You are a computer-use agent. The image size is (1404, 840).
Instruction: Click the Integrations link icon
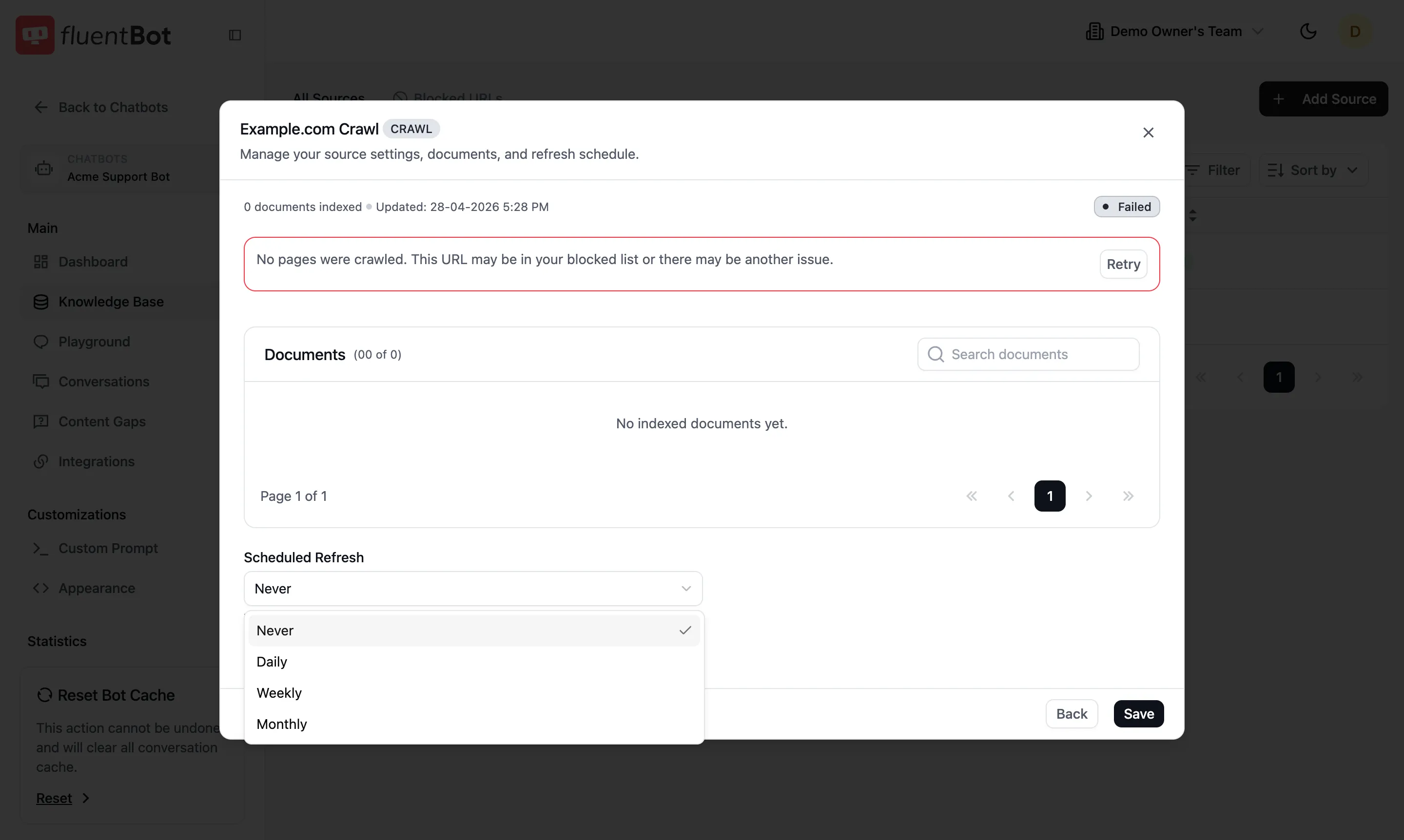click(x=41, y=461)
